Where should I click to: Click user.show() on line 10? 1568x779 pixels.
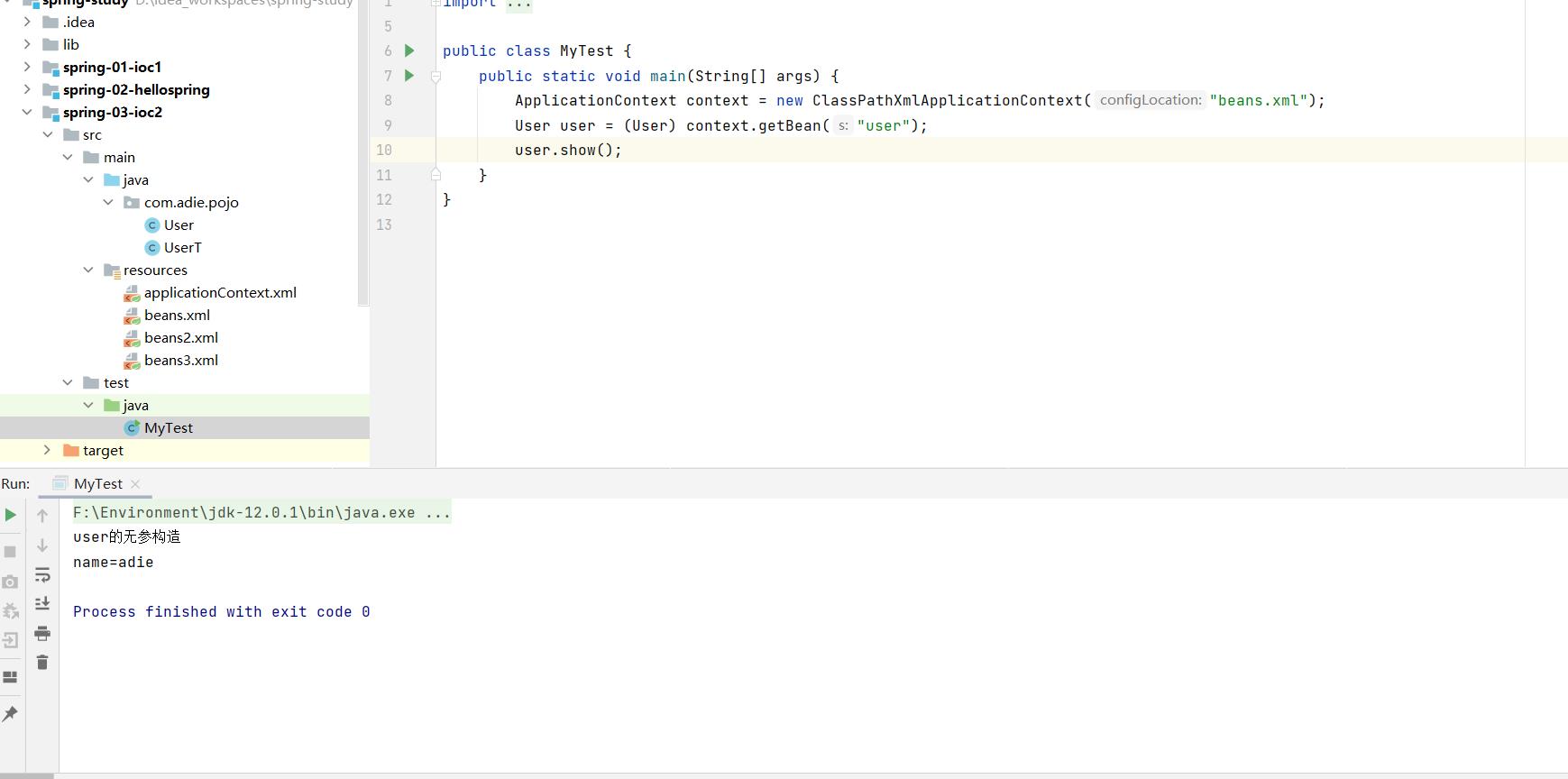(568, 150)
